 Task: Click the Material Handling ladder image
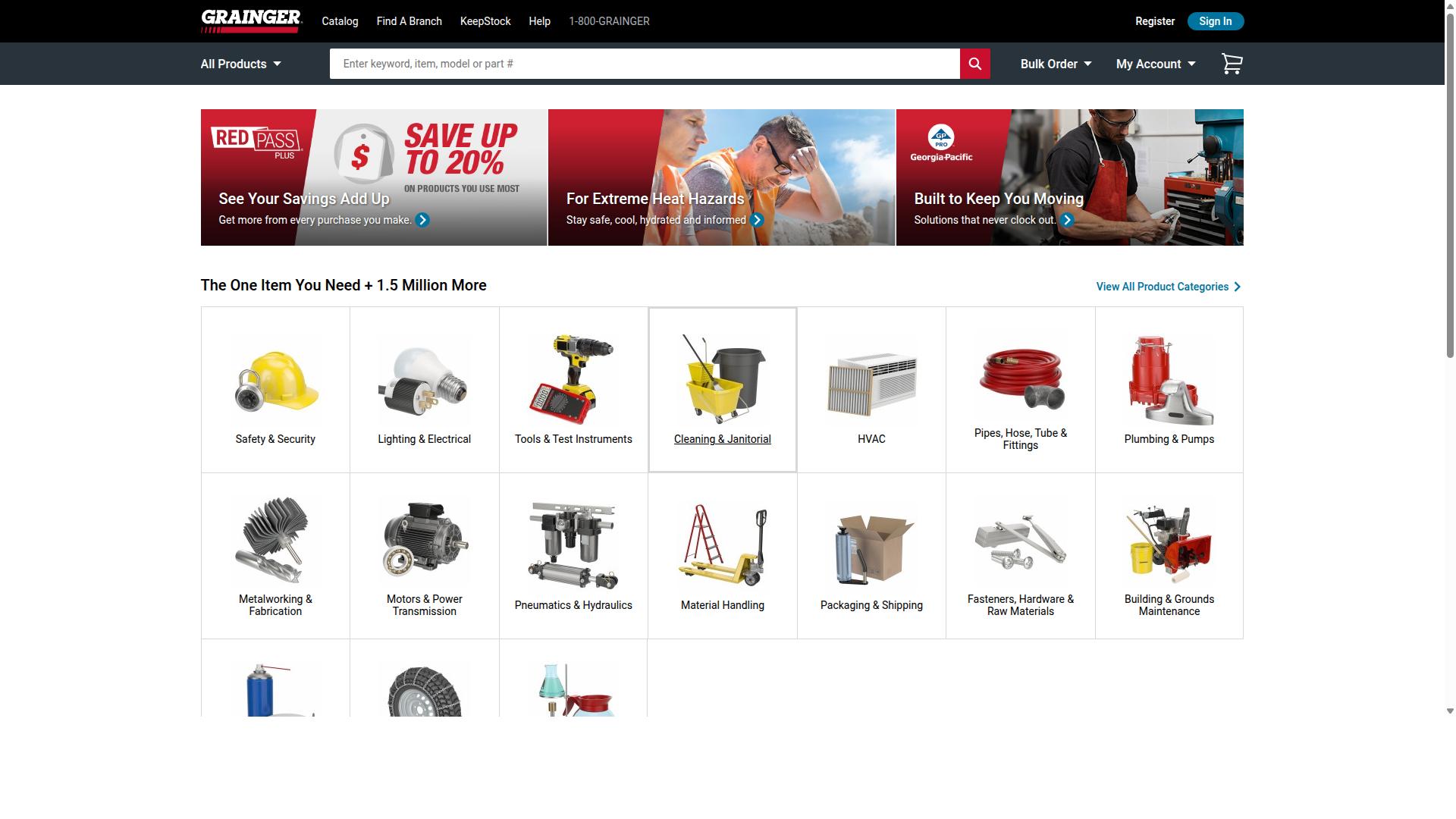(x=723, y=544)
